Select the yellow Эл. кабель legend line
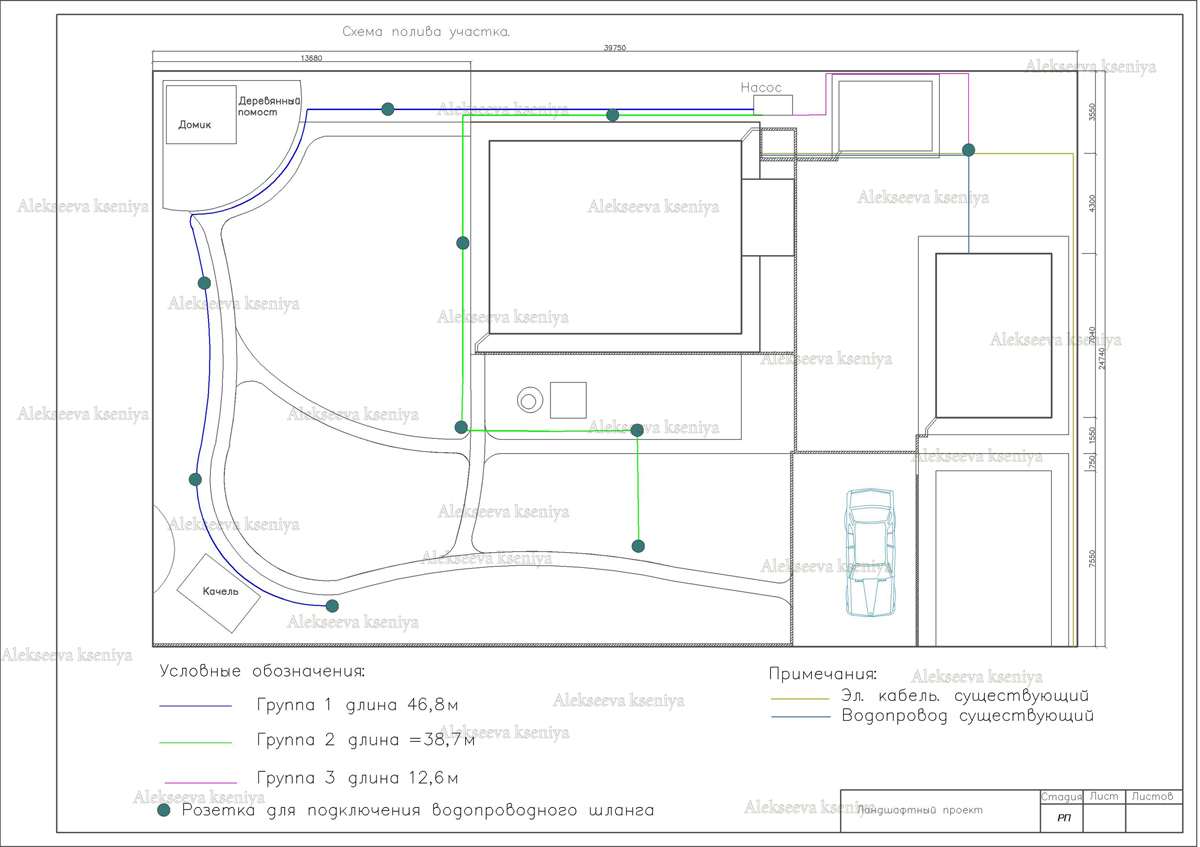This screenshot has height=847, width=1200. coord(800,698)
